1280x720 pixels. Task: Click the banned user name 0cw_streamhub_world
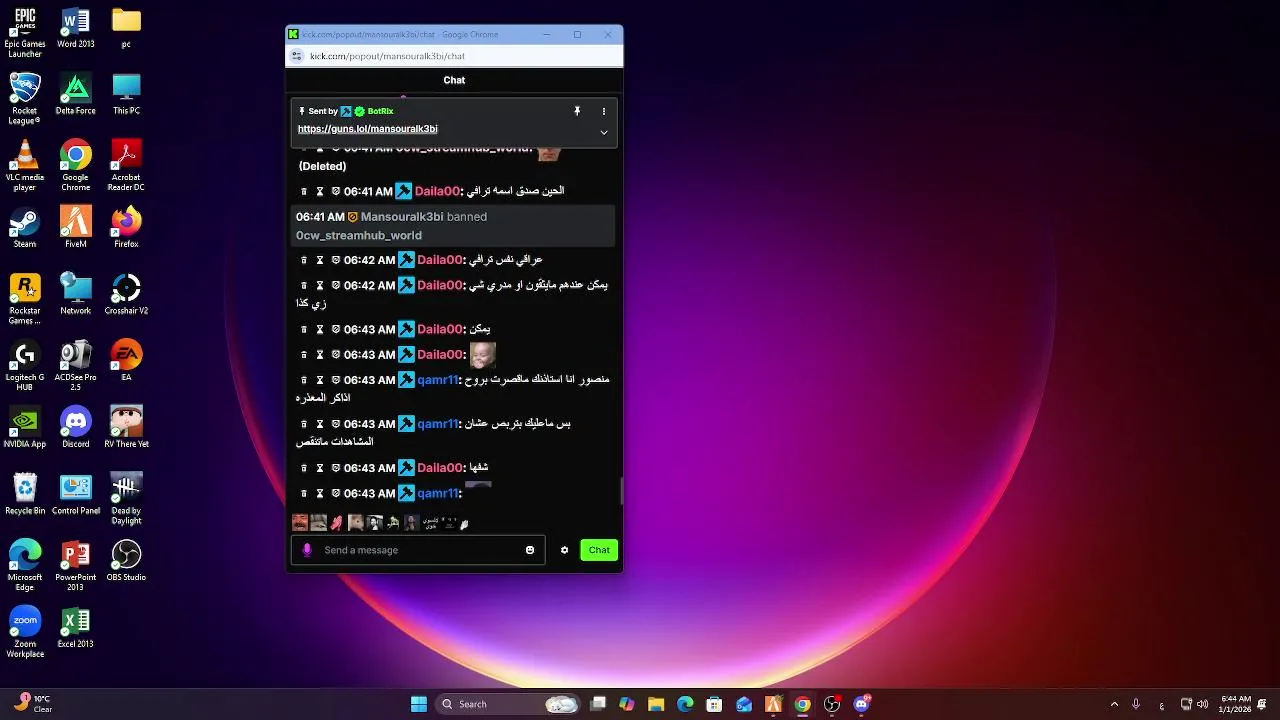click(x=359, y=236)
